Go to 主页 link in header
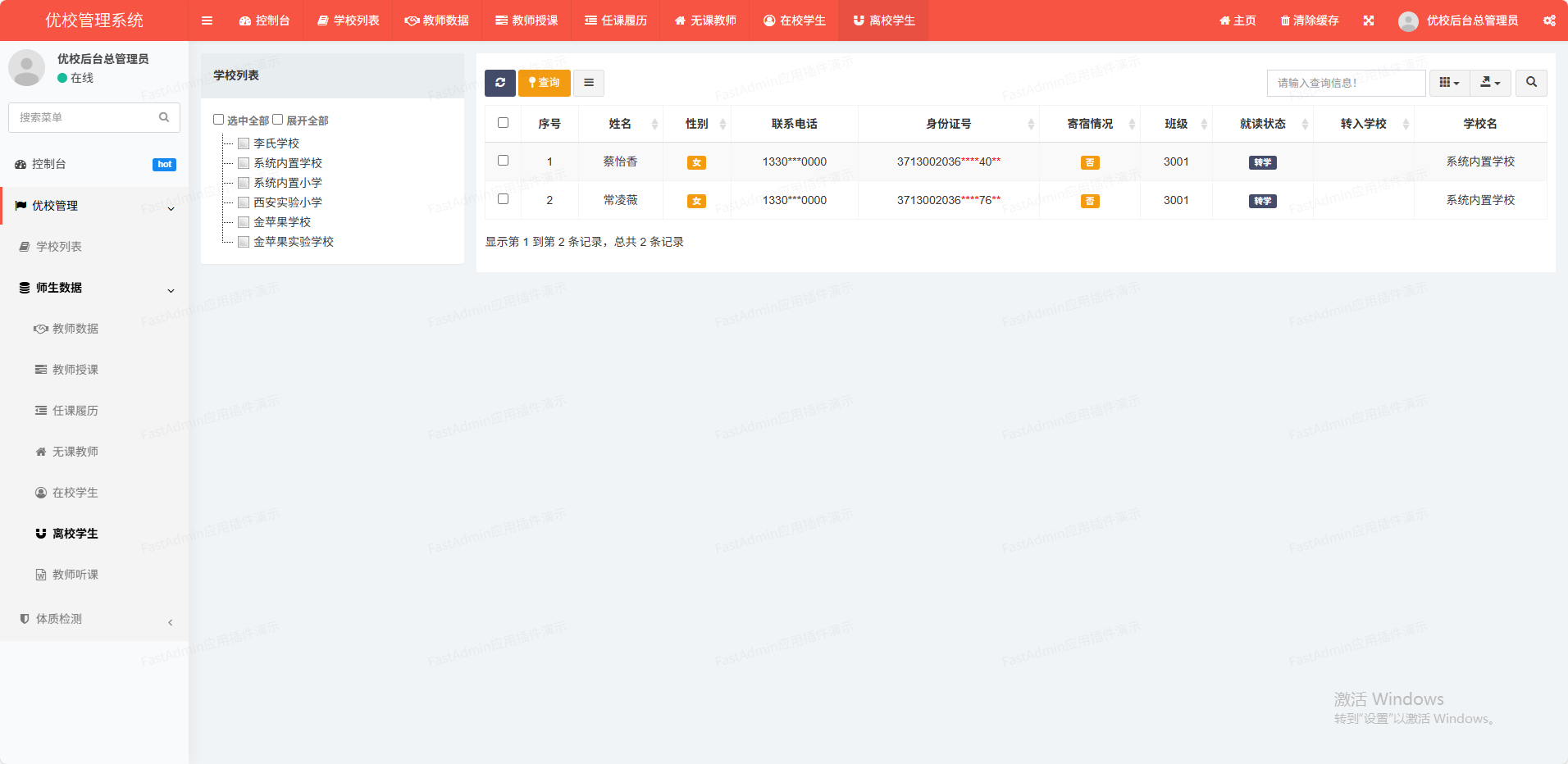Image resolution: width=1568 pixels, height=764 pixels. pyautogui.click(x=1238, y=20)
